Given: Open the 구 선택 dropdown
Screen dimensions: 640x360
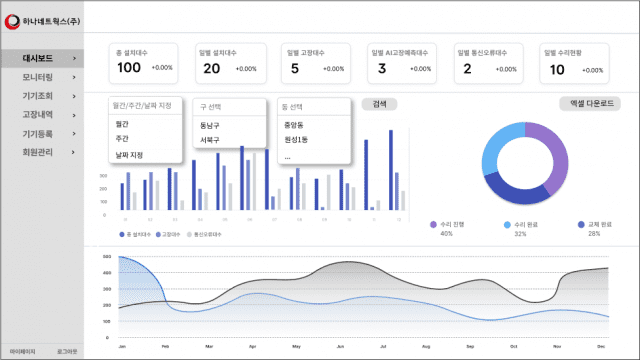Looking at the screenshot, I should (229, 107).
